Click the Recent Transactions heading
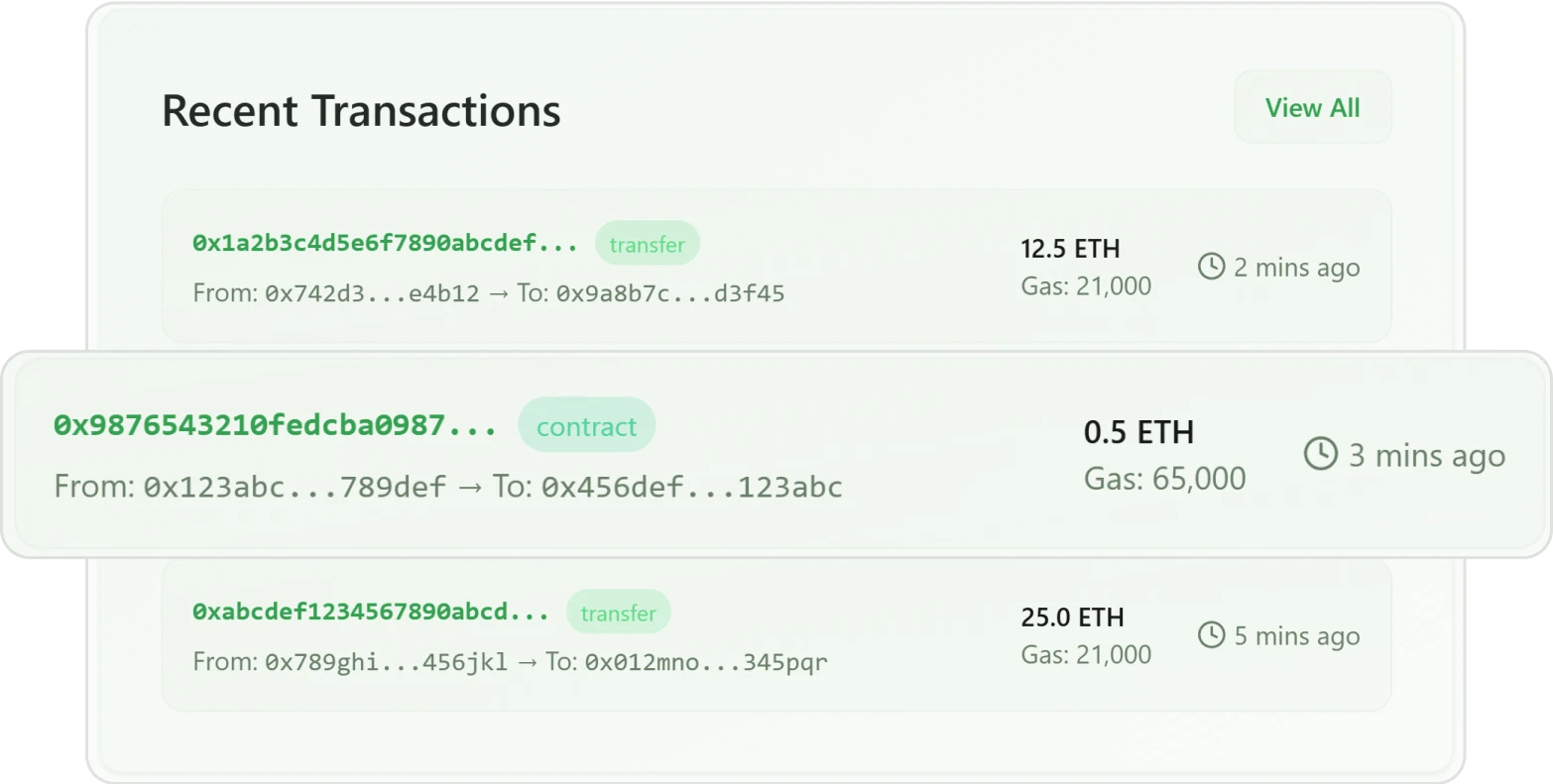 tap(361, 110)
